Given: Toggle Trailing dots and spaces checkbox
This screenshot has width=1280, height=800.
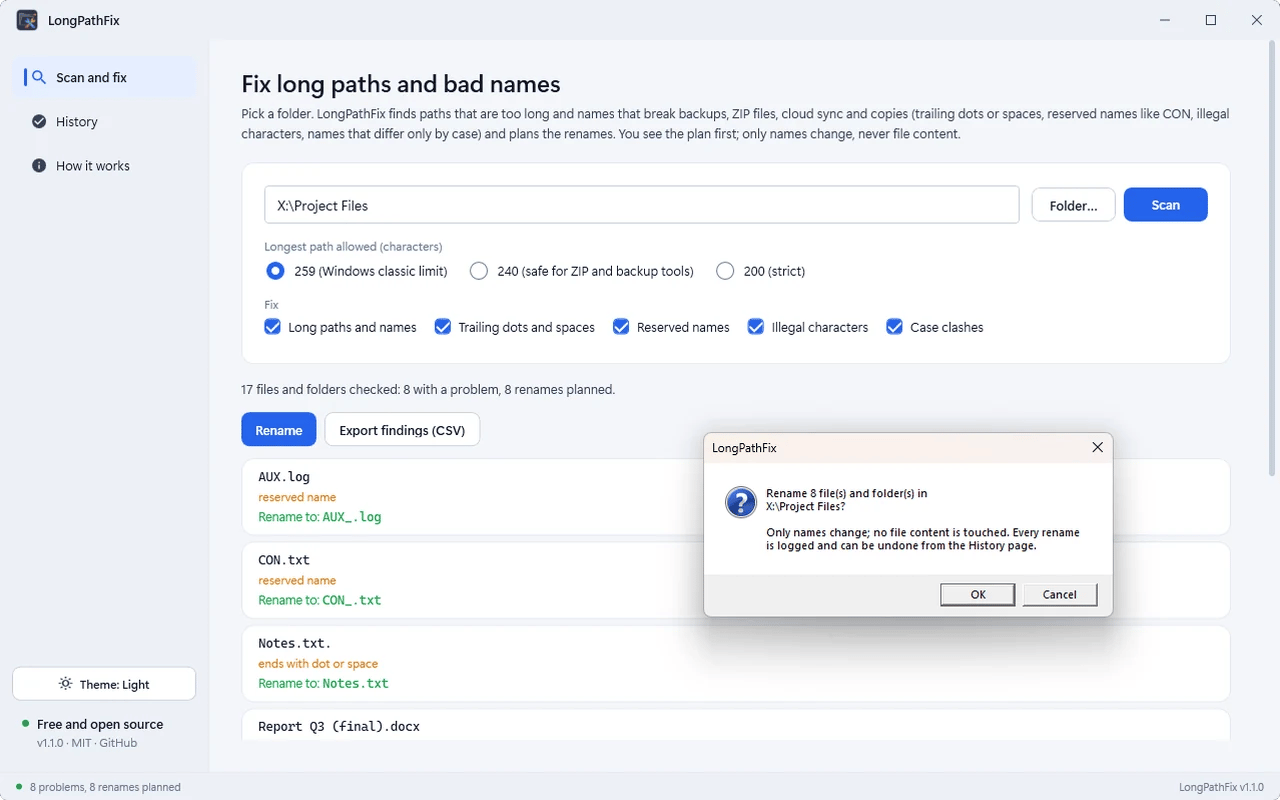Looking at the screenshot, I should point(515,327).
